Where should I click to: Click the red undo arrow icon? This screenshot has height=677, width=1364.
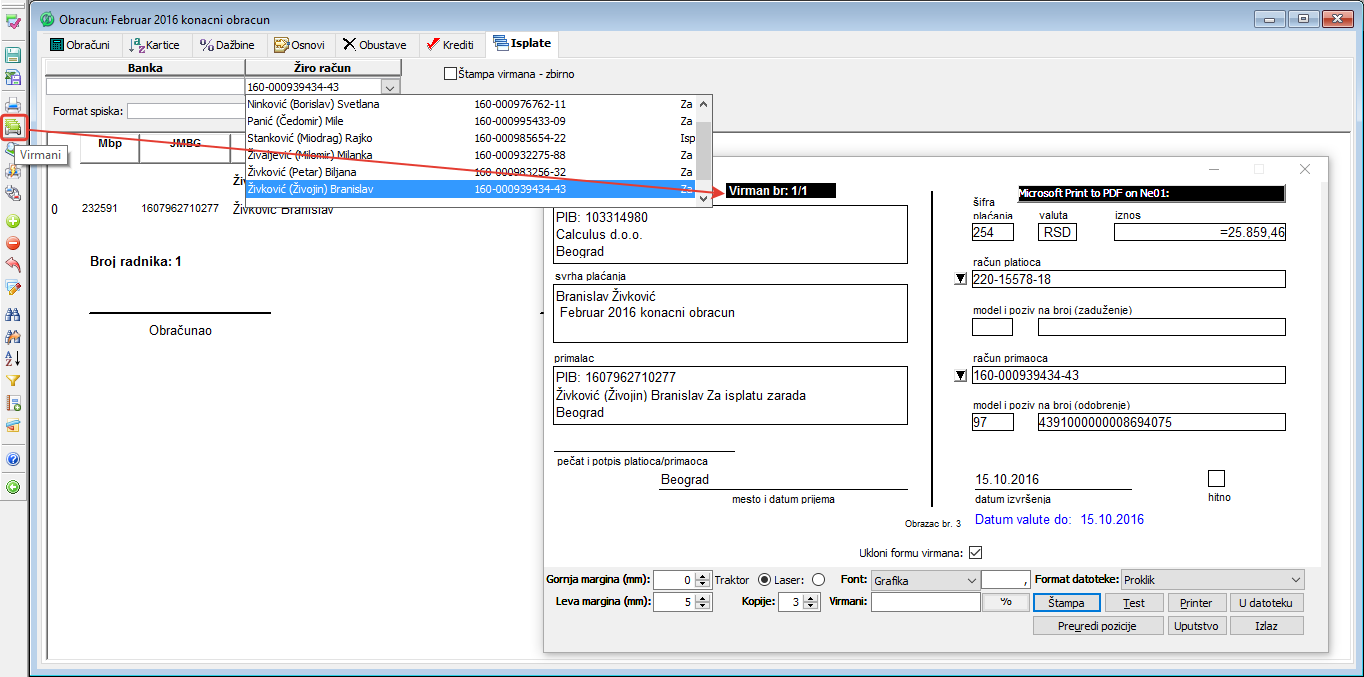(x=13, y=265)
